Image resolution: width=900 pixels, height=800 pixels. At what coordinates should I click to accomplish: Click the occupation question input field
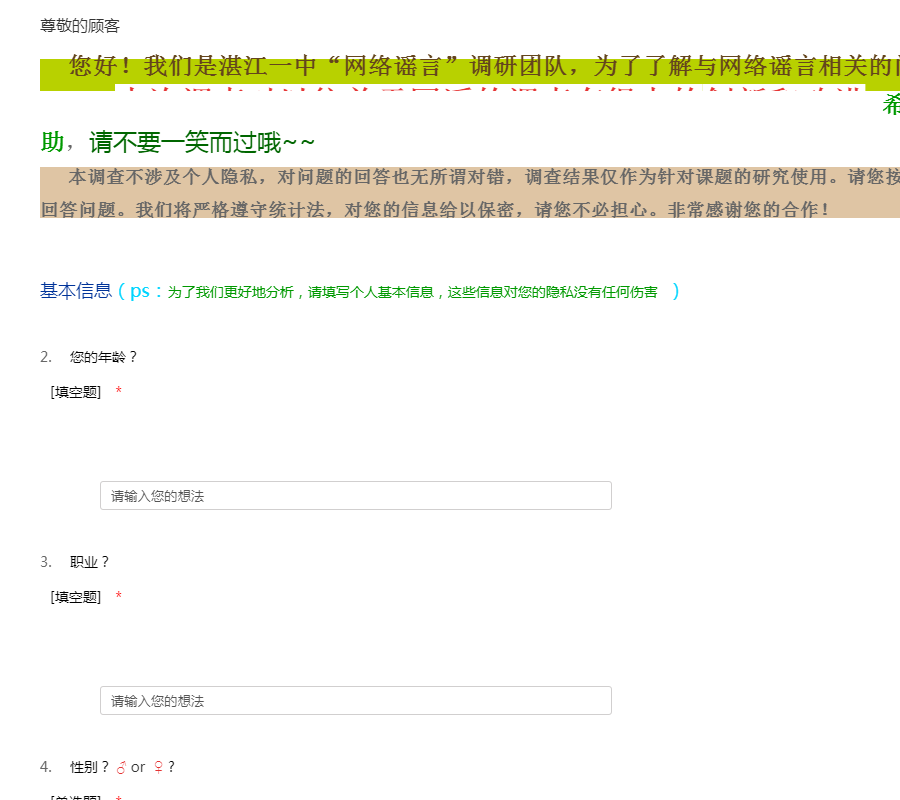tap(355, 701)
